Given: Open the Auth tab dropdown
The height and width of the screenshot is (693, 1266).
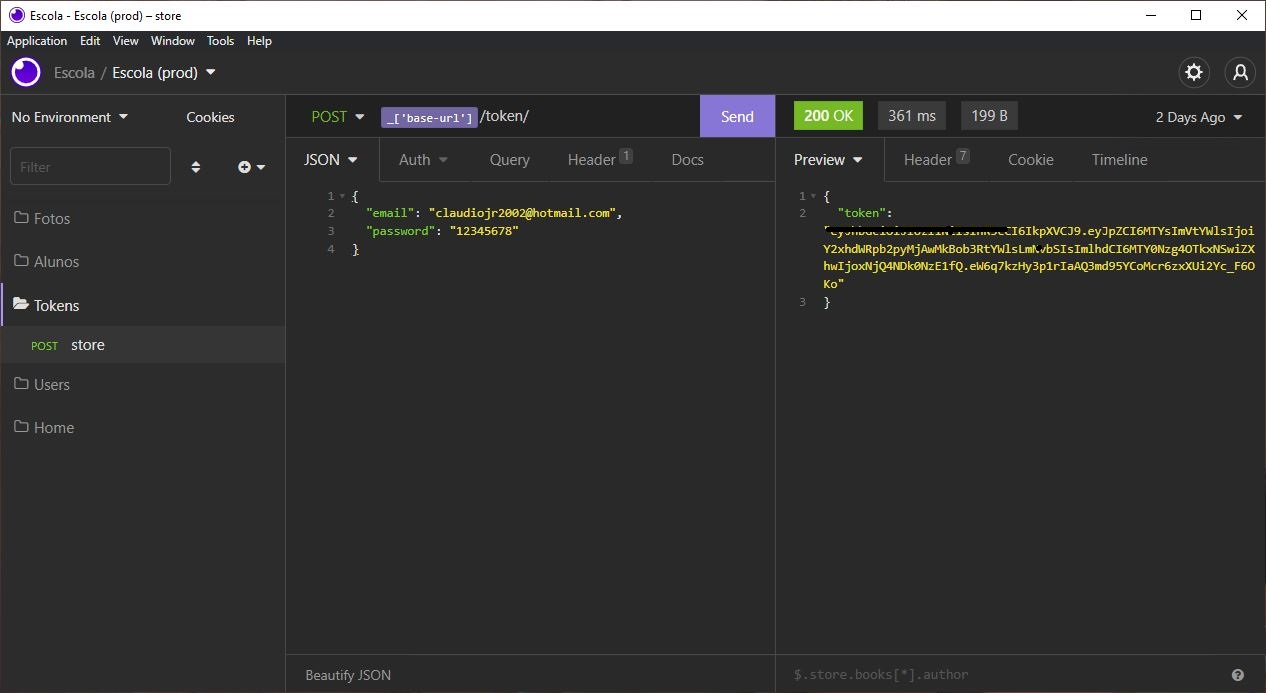Looking at the screenshot, I should (423, 159).
